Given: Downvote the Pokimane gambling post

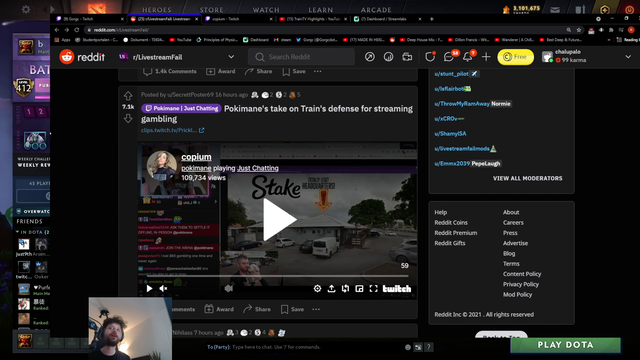Looking at the screenshot, I should pos(128,118).
